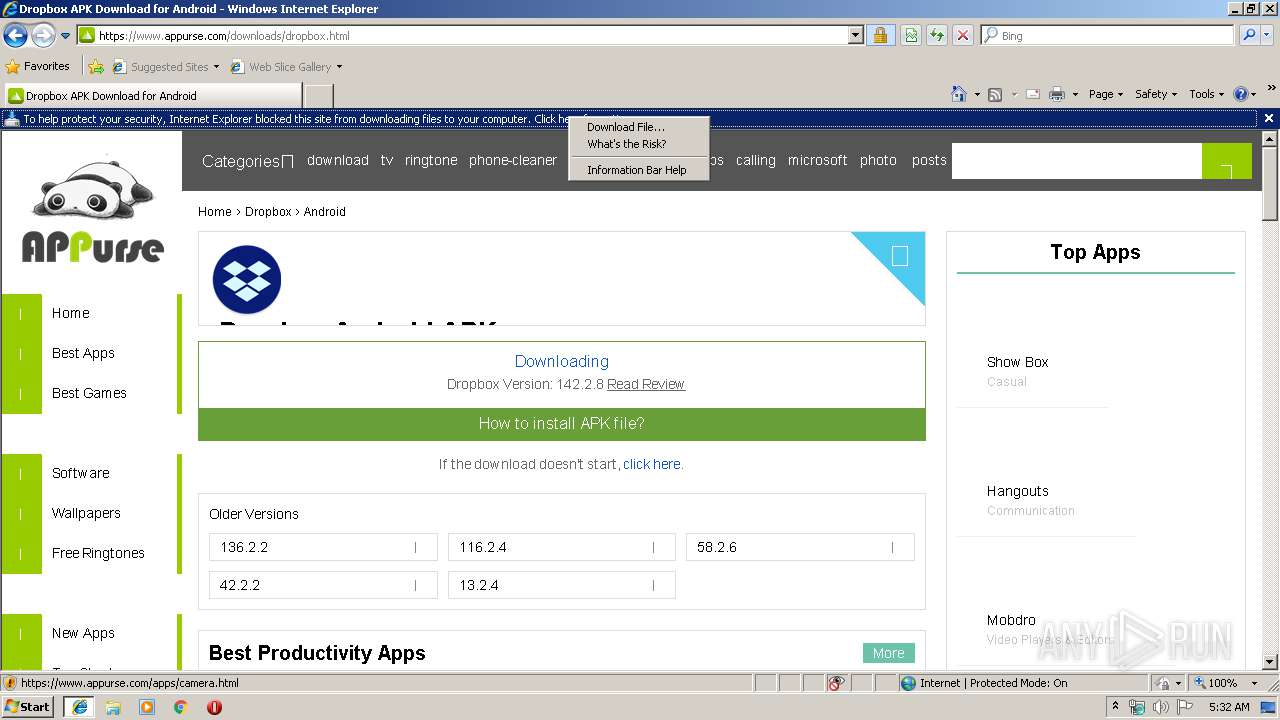
Task: Open the Help question mark menu
Action: coord(1244,94)
